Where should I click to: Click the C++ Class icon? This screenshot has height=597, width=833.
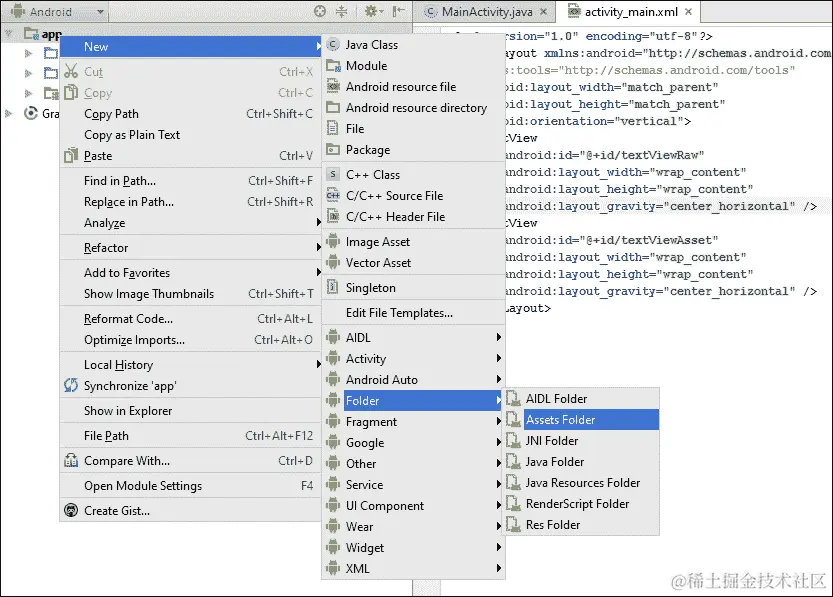click(333, 174)
